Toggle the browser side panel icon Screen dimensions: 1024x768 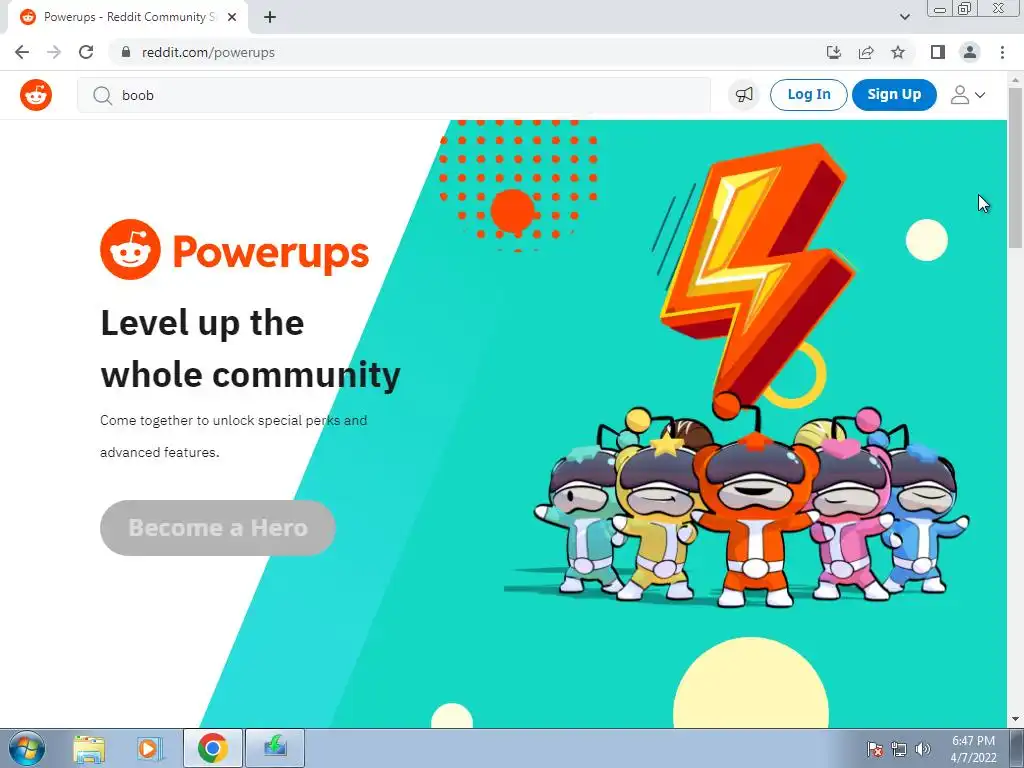[938, 52]
